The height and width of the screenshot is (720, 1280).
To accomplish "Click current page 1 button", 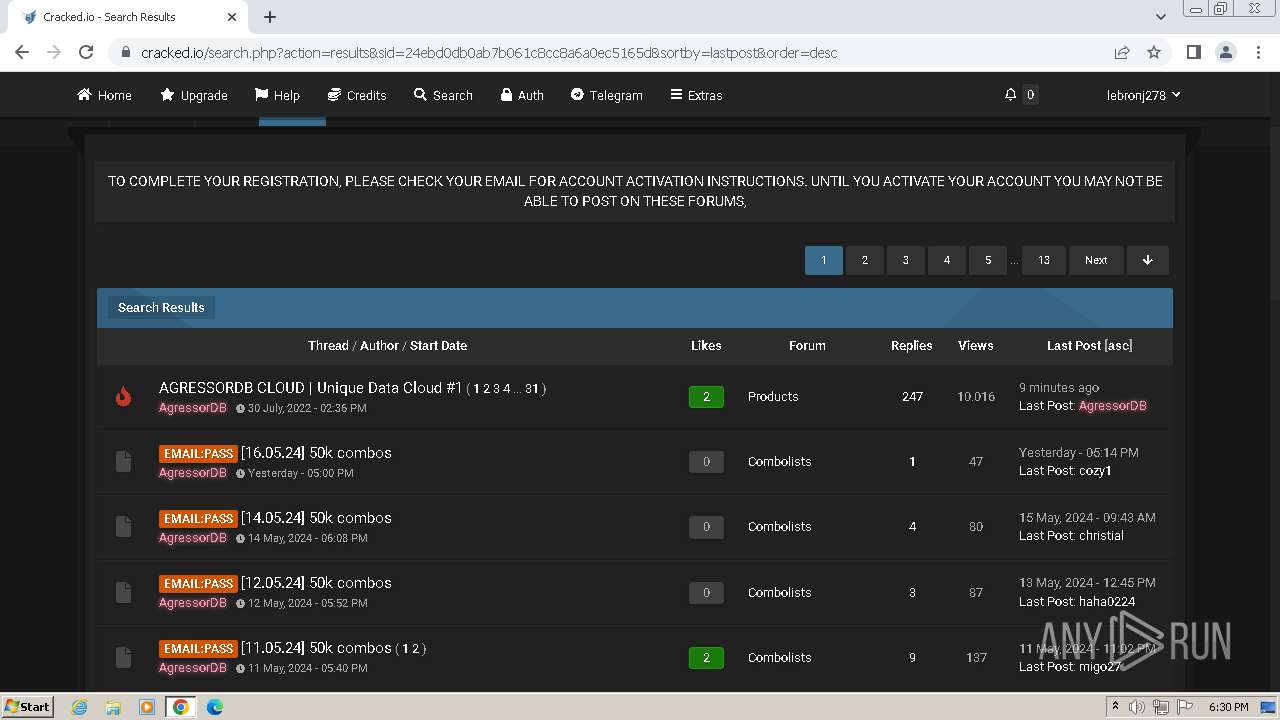I will [824, 260].
